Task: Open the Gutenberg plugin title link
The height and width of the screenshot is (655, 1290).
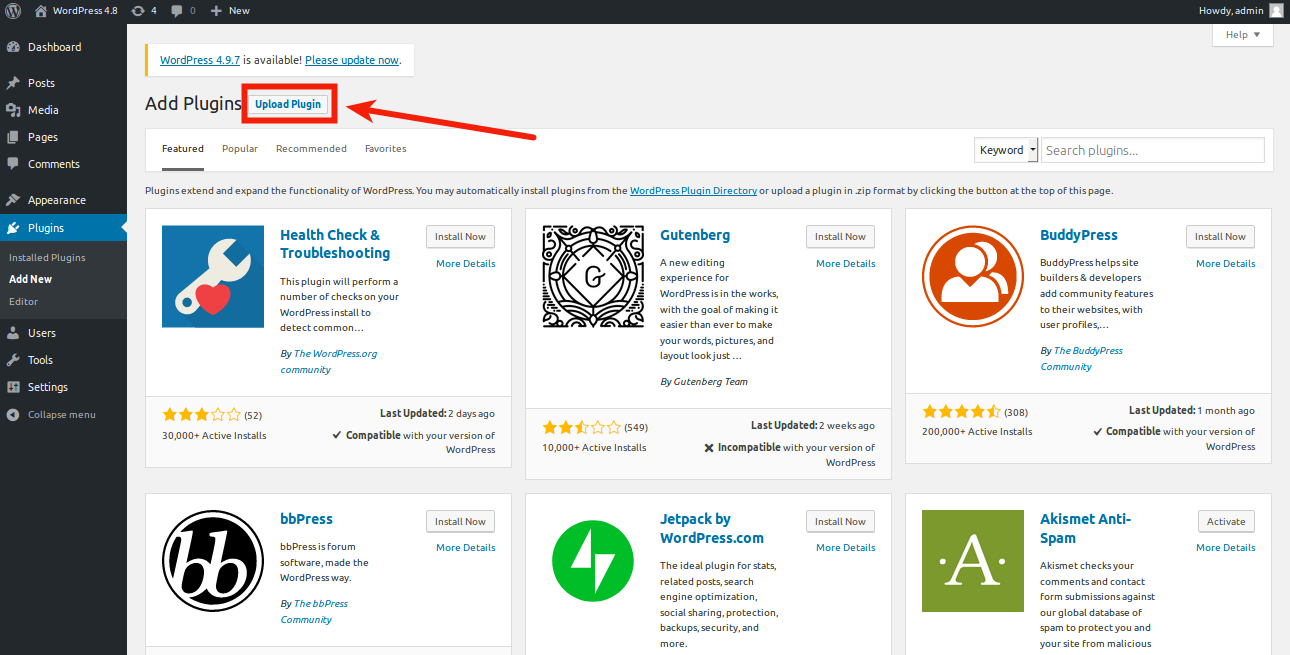Action: [695, 236]
